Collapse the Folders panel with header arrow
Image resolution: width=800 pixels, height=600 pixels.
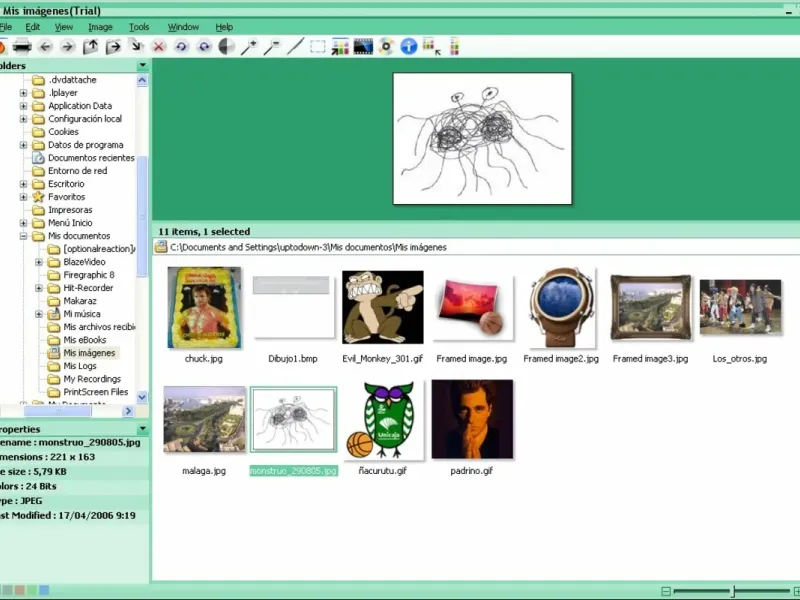(143, 65)
